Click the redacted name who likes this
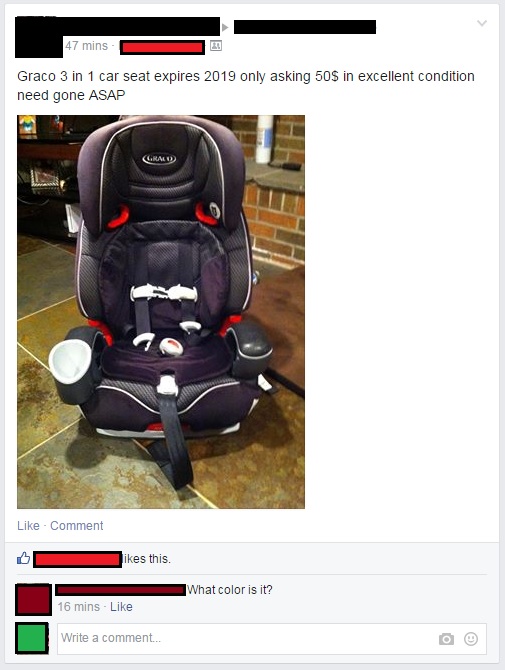This screenshot has height=670, width=505. pos(77,559)
